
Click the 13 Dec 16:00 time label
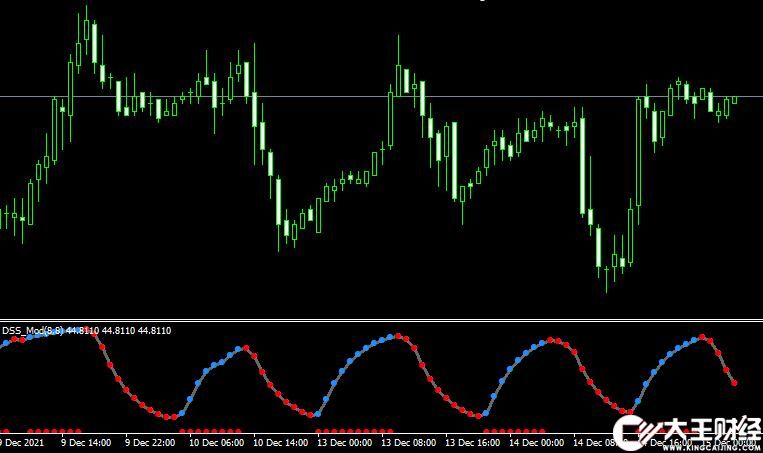[472, 443]
